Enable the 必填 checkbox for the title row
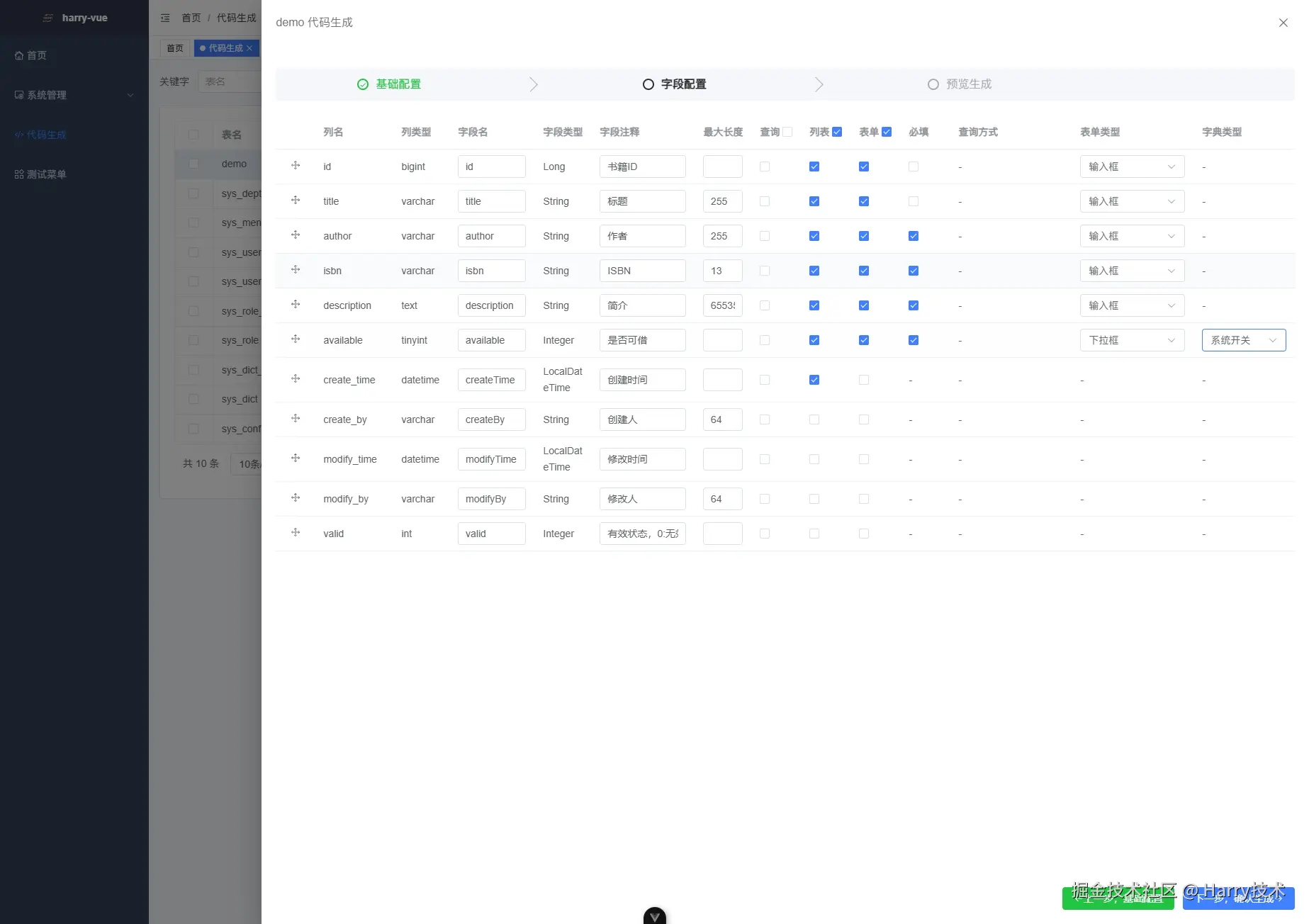This screenshot has height=924, width=1309. [914, 201]
